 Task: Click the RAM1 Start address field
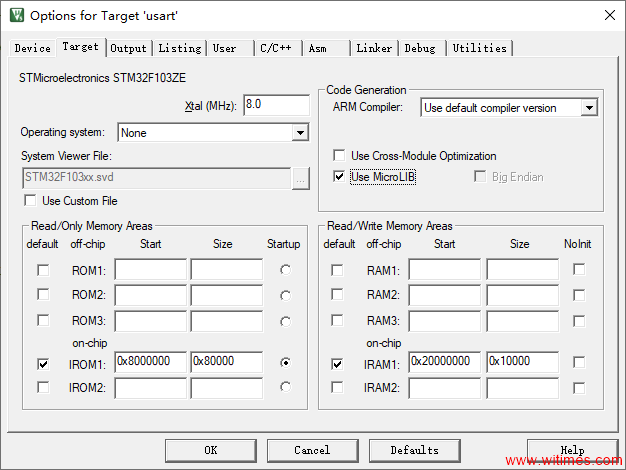click(444, 270)
